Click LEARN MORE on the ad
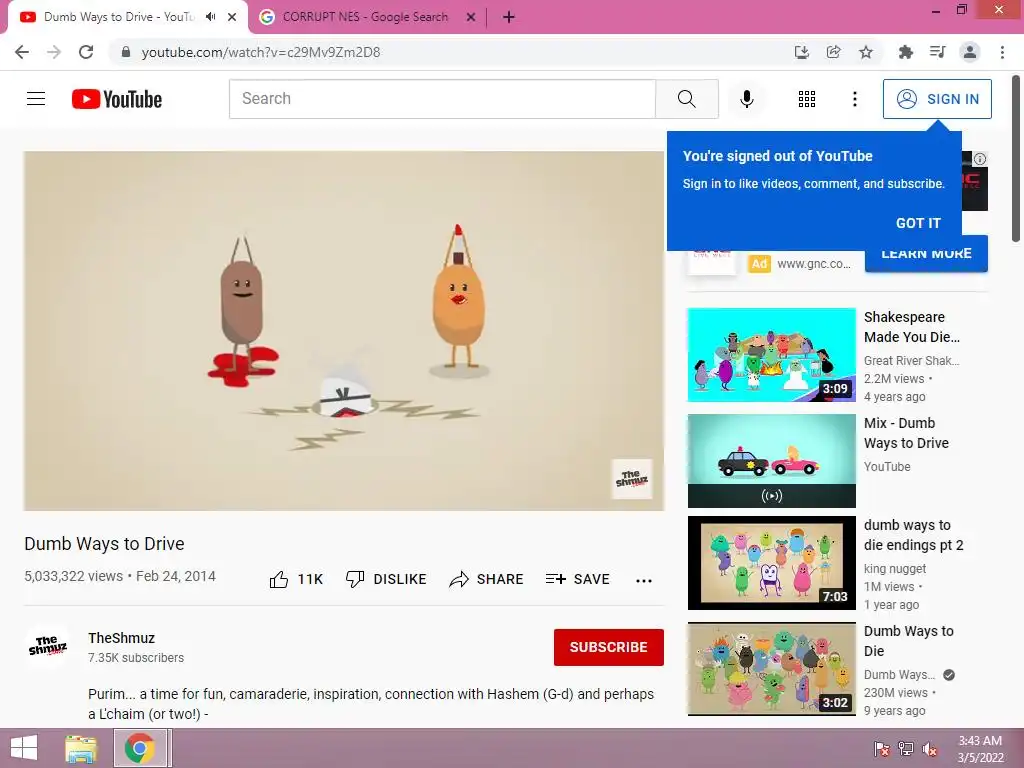The height and width of the screenshot is (768, 1024). tap(926, 255)
